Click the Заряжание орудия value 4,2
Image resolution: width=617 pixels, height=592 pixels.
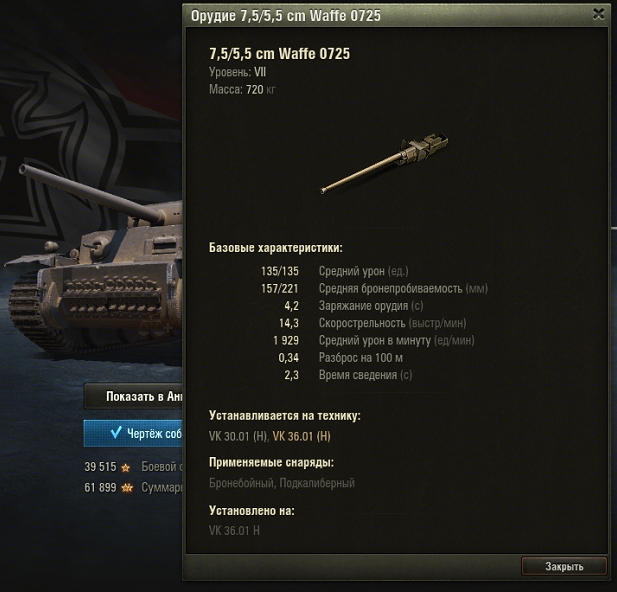(x=291, y=306)
